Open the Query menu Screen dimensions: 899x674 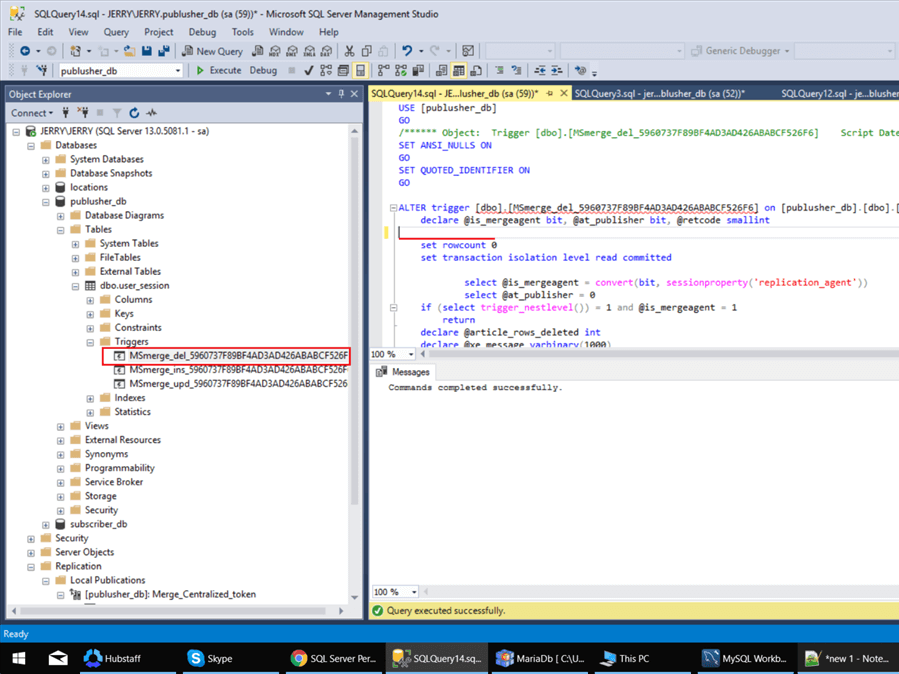[x=116, y=32]
